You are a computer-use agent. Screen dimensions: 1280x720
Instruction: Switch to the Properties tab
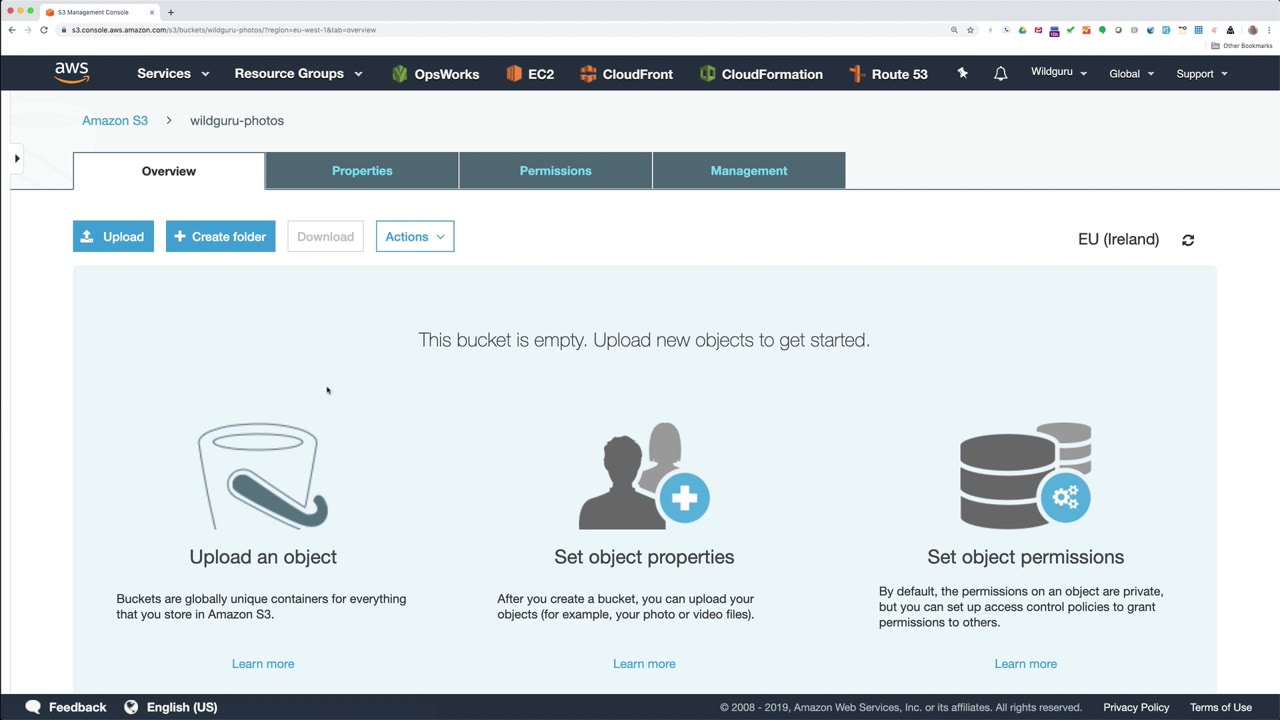pyautogui.click(x=362, y=171)
